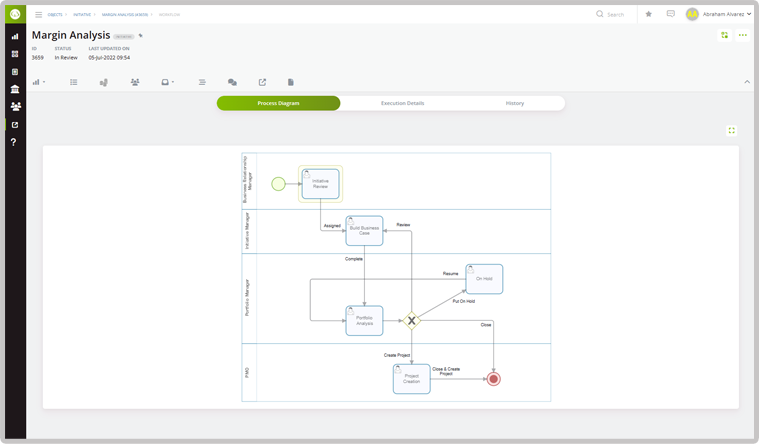This screenshot has height=444, width=759.
Task: Click the 'Complete' flow label
Action: pos(354,259)
